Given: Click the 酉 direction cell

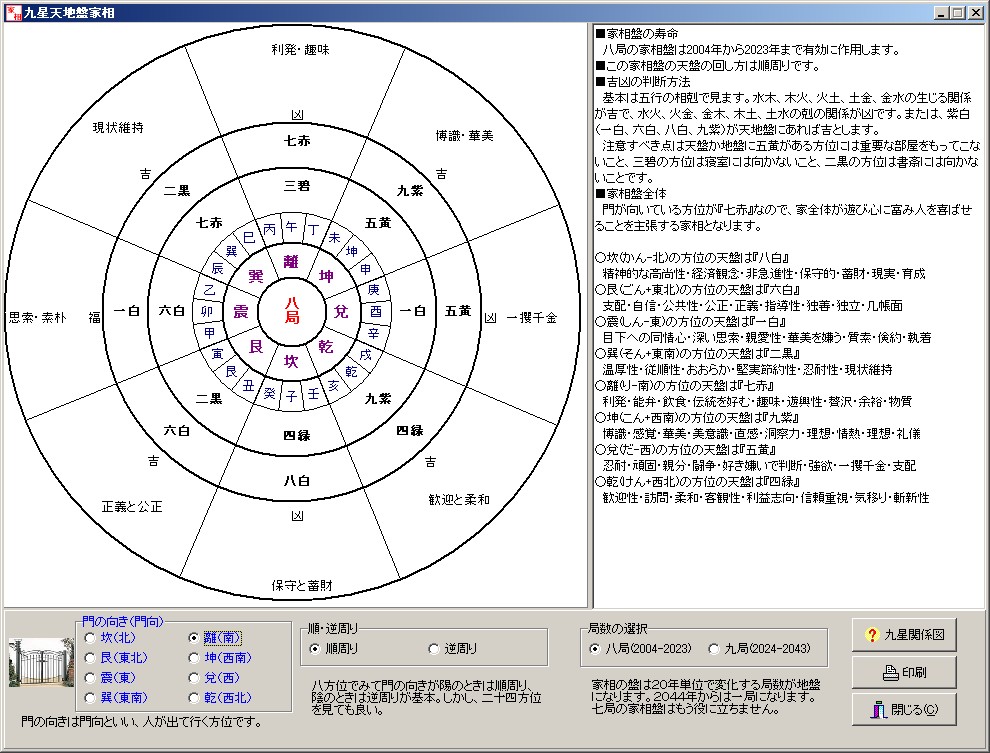Looking at the screenshot, I should pos(376,311).
